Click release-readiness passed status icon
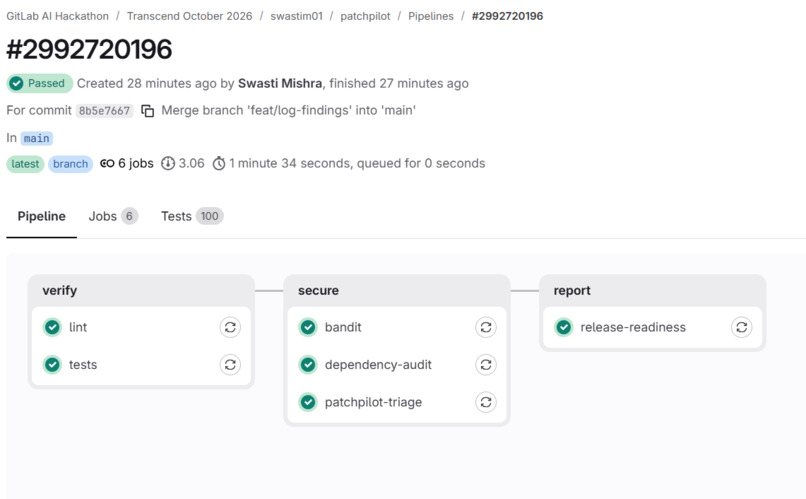The width and height of the screenshot is (806, 499). (564, 327)
